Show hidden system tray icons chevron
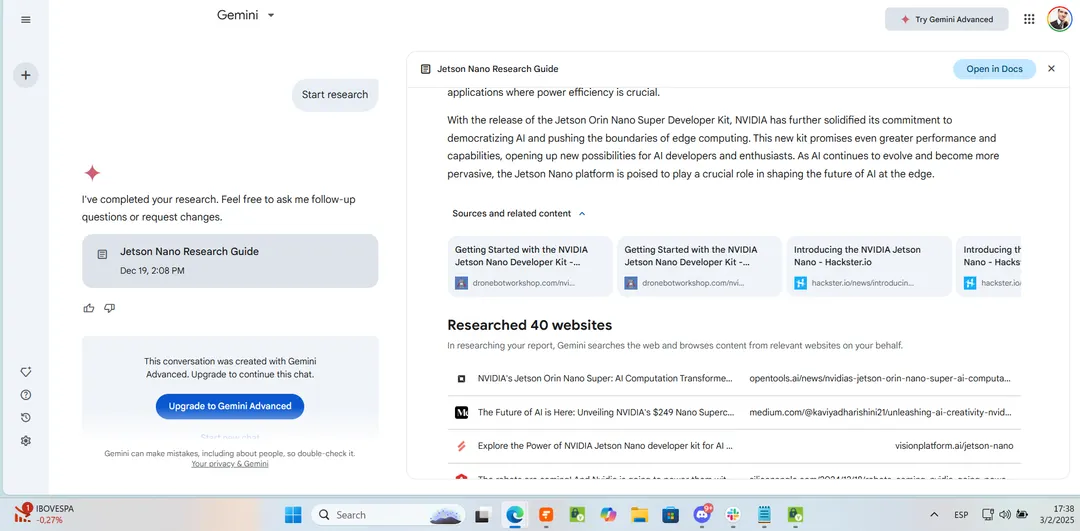 (934, 514)
